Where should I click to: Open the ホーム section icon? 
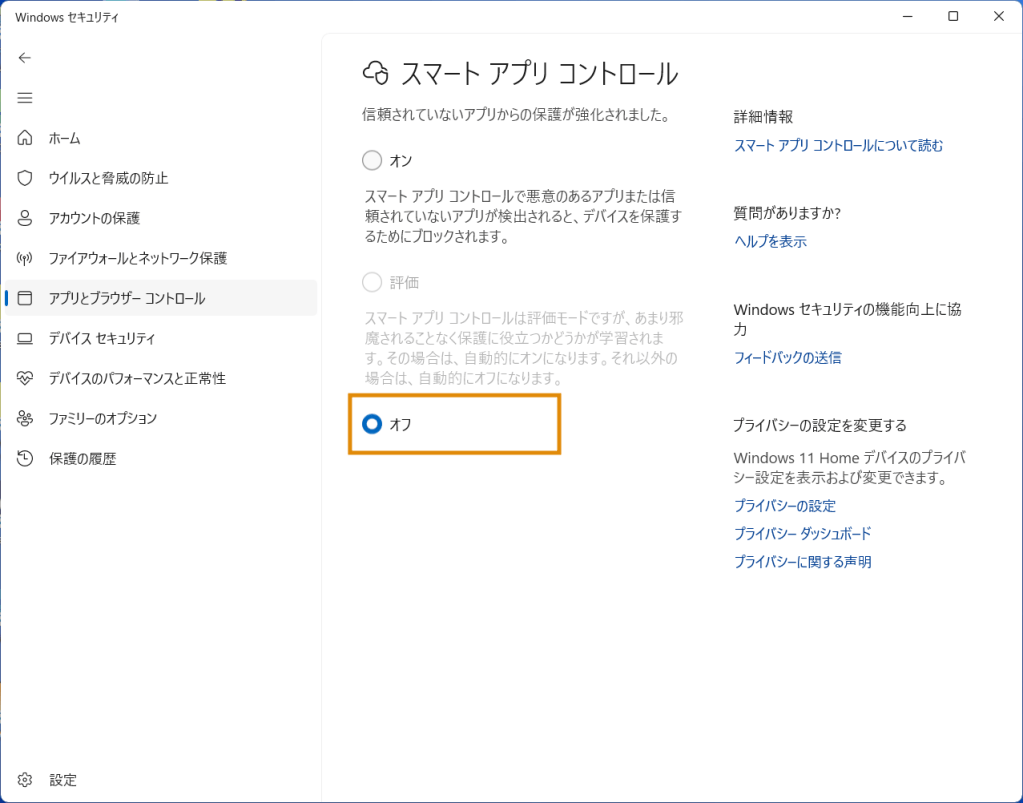tap(24, 138)
